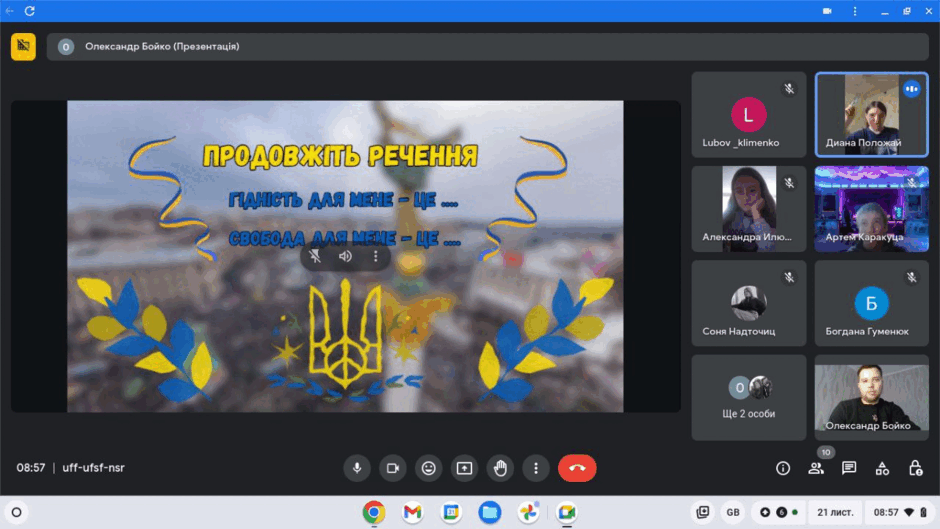Click the meeting code uff-ufsf-nsr
This screenshot has height=529, width=940.
pyautogui.click(x=94, y=468)
